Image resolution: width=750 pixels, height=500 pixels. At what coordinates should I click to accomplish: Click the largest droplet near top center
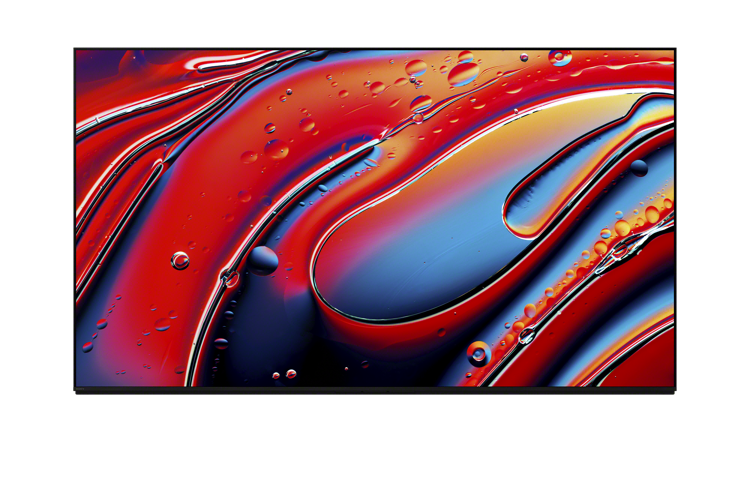tap(463, 73)
